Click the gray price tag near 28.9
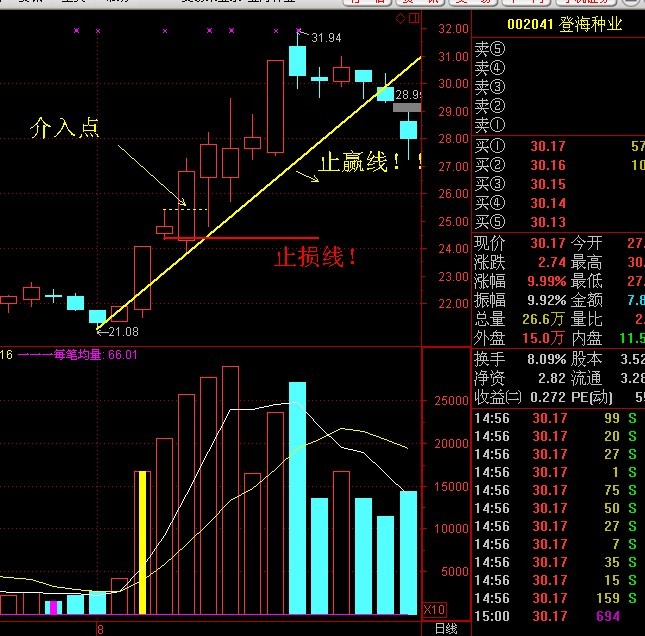The height and width of the screenshot is (636, 645). tap(407, 108)
